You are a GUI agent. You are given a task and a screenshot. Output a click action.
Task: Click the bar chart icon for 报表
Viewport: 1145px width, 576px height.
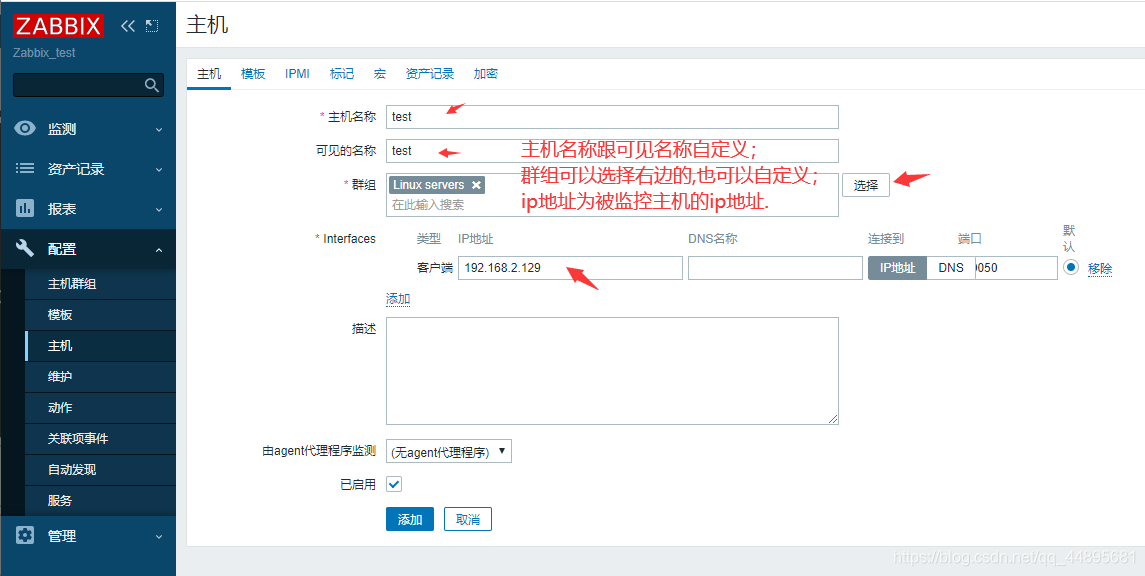pyautogui.click(x=25, y=209)
